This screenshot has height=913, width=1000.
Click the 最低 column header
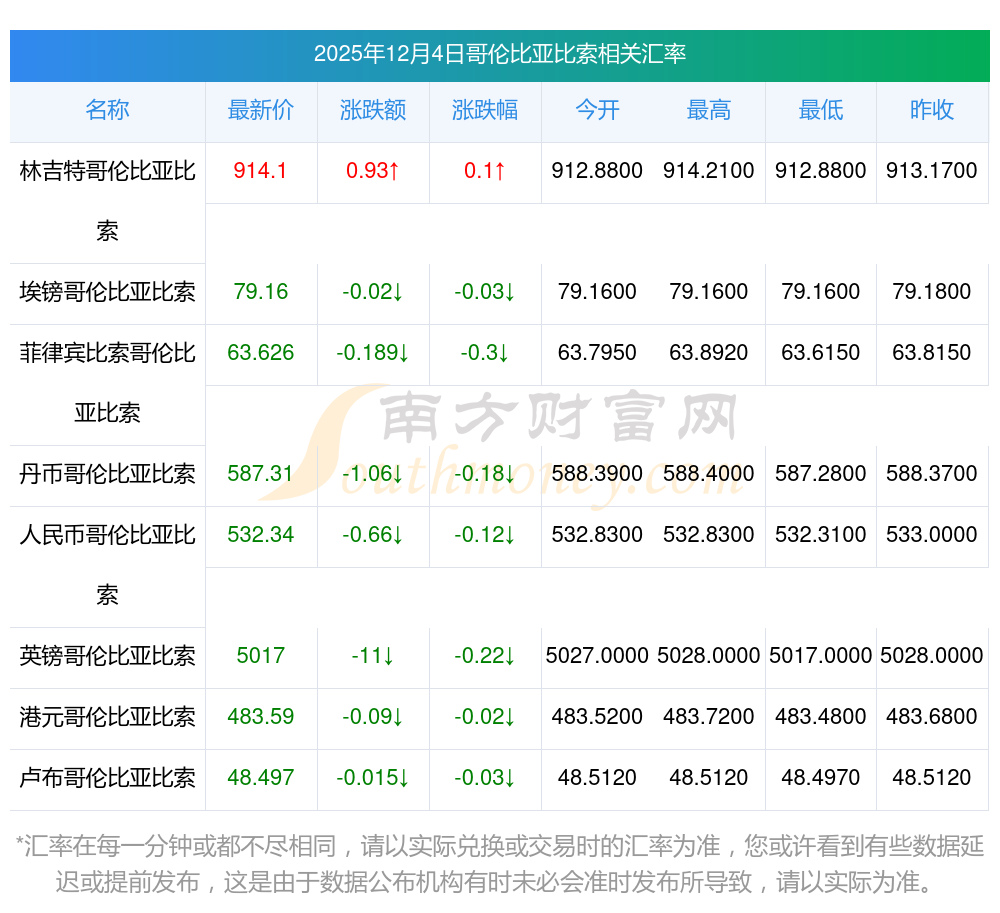(821, 110)
